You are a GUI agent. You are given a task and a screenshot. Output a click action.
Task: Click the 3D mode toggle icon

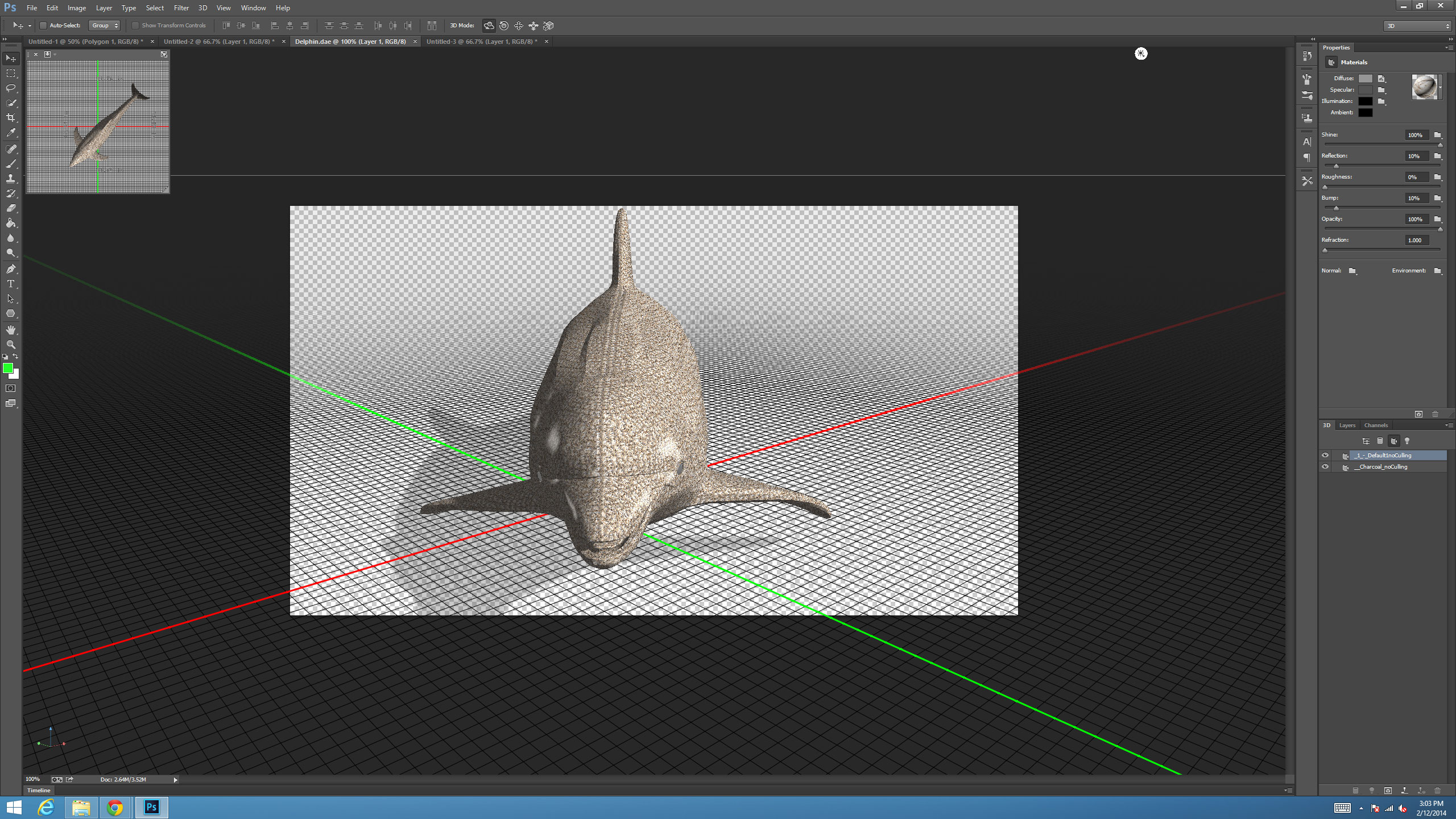(x=489, y=25)
